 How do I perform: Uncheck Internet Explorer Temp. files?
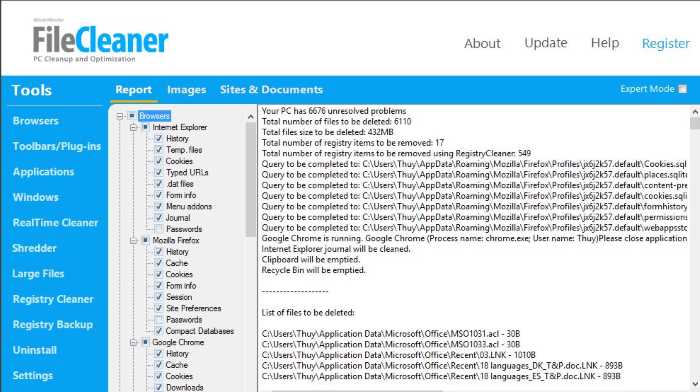click(x=158, y=150)
